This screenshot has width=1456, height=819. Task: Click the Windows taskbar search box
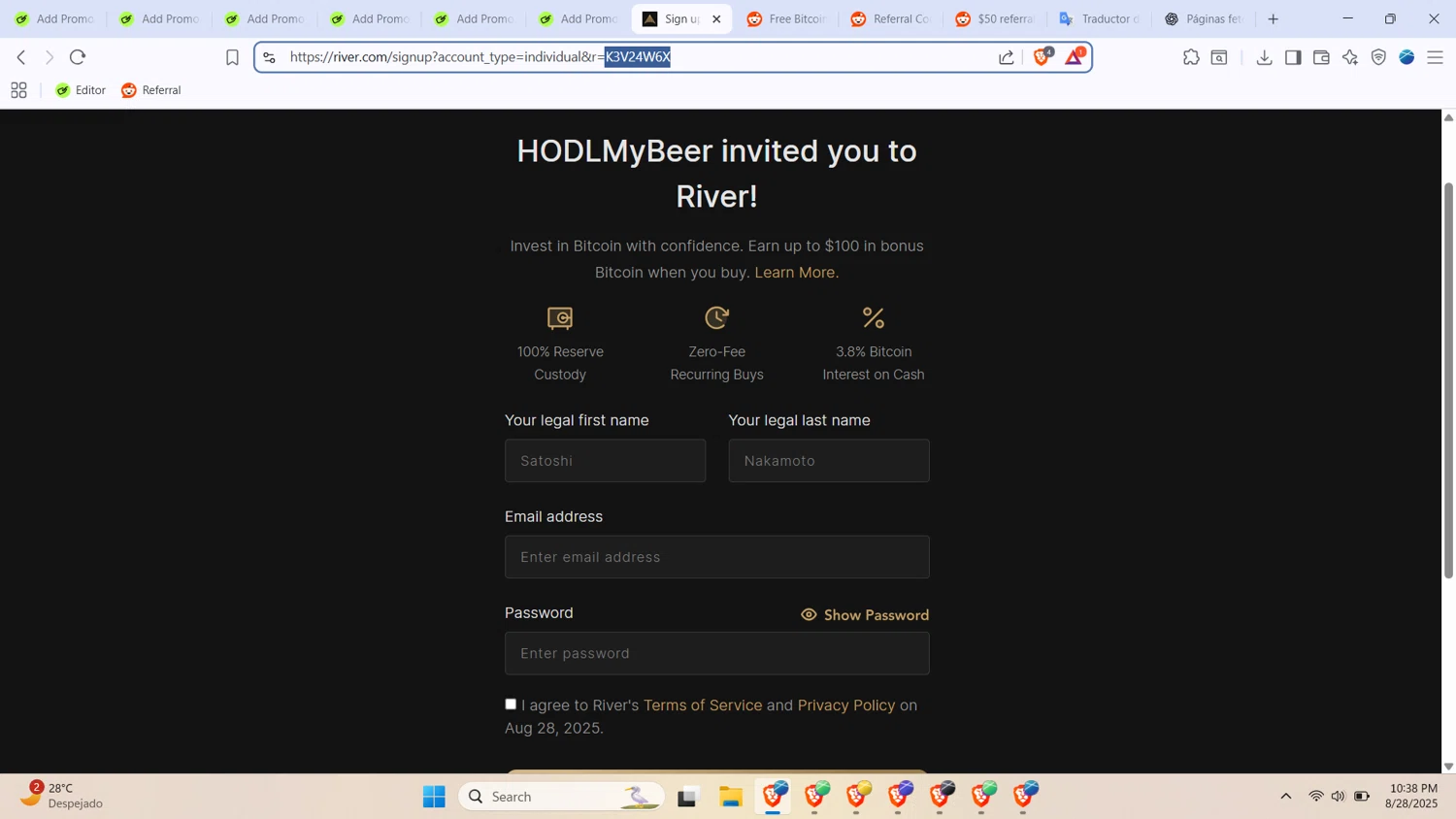(x=561, y=797)
